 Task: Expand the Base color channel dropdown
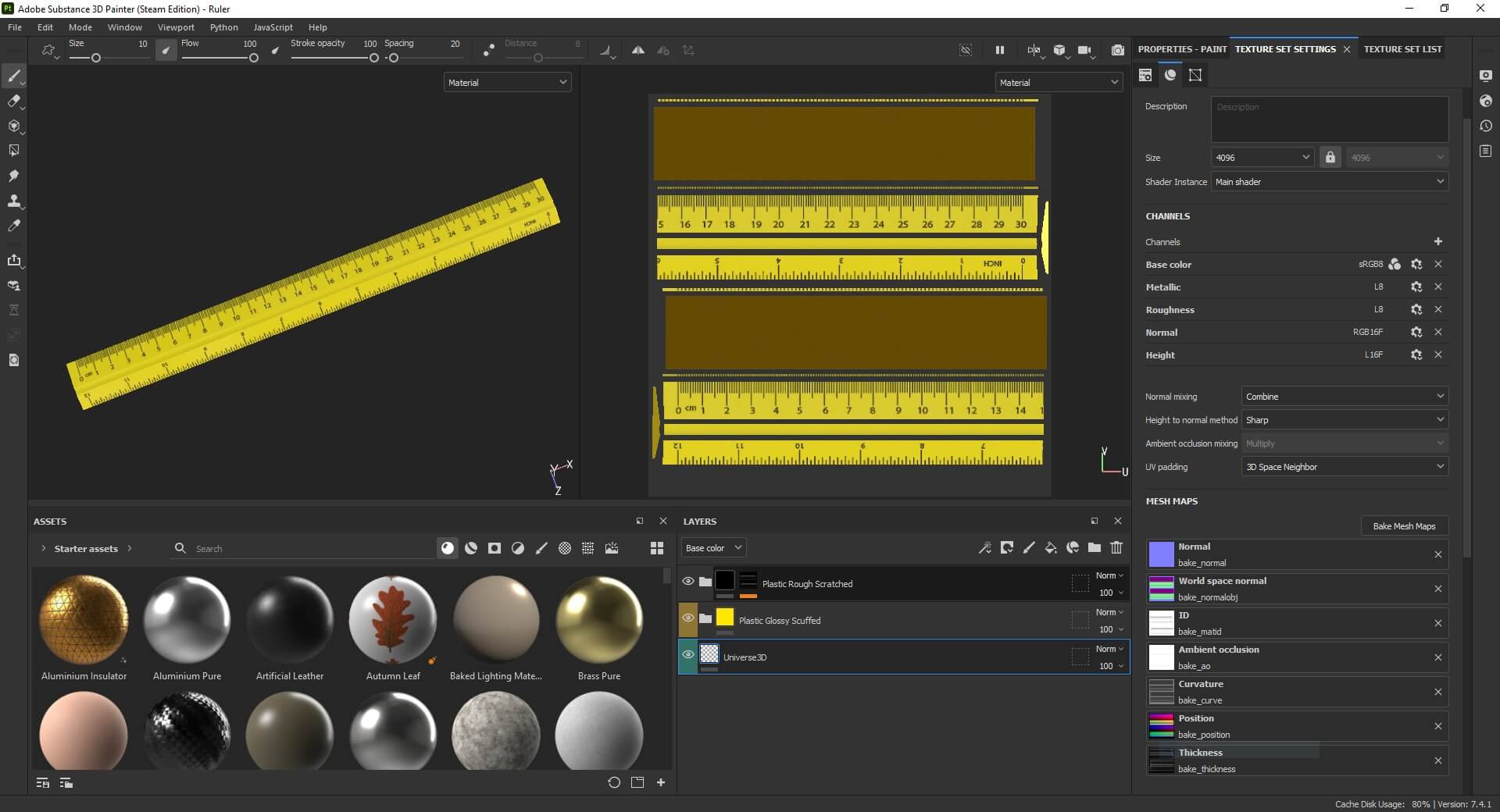tap(713, 548)
